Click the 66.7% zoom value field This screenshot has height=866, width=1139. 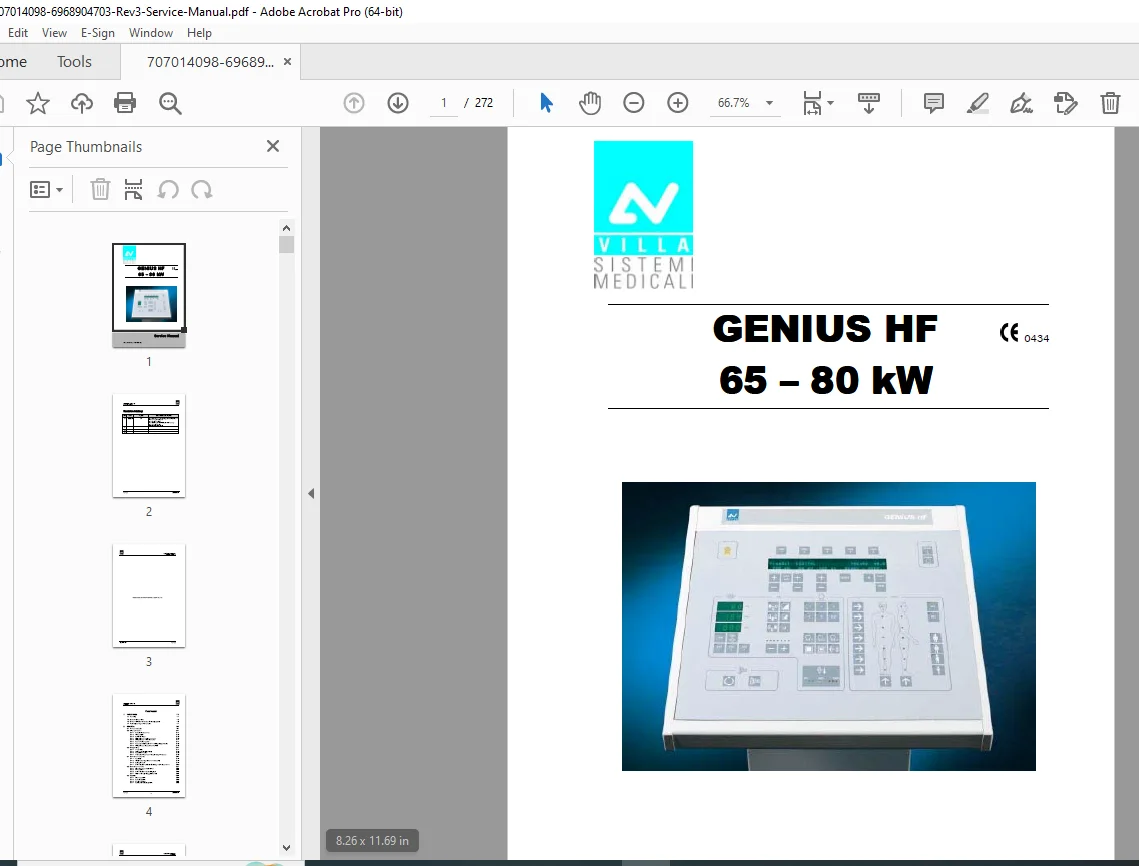pos(734,103)
